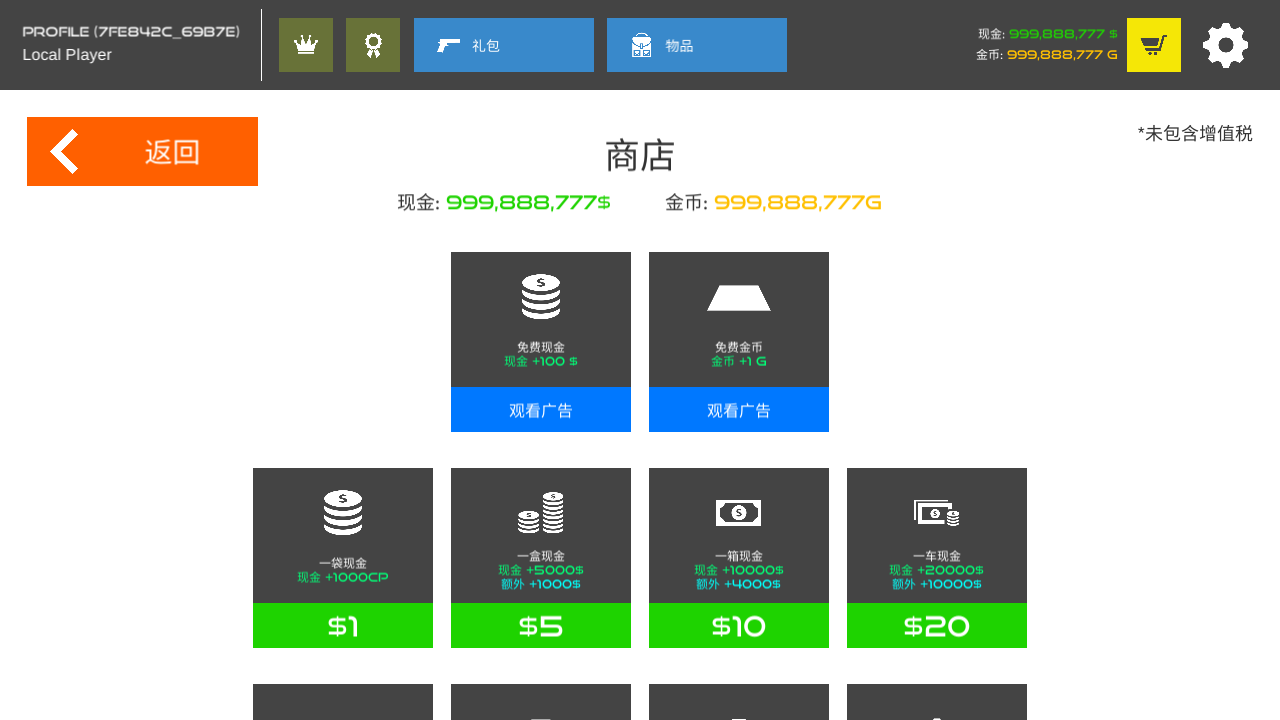Select the crown icon in the top bar
The height and width of the screenshot is (720, 1280).
(305, 44)
